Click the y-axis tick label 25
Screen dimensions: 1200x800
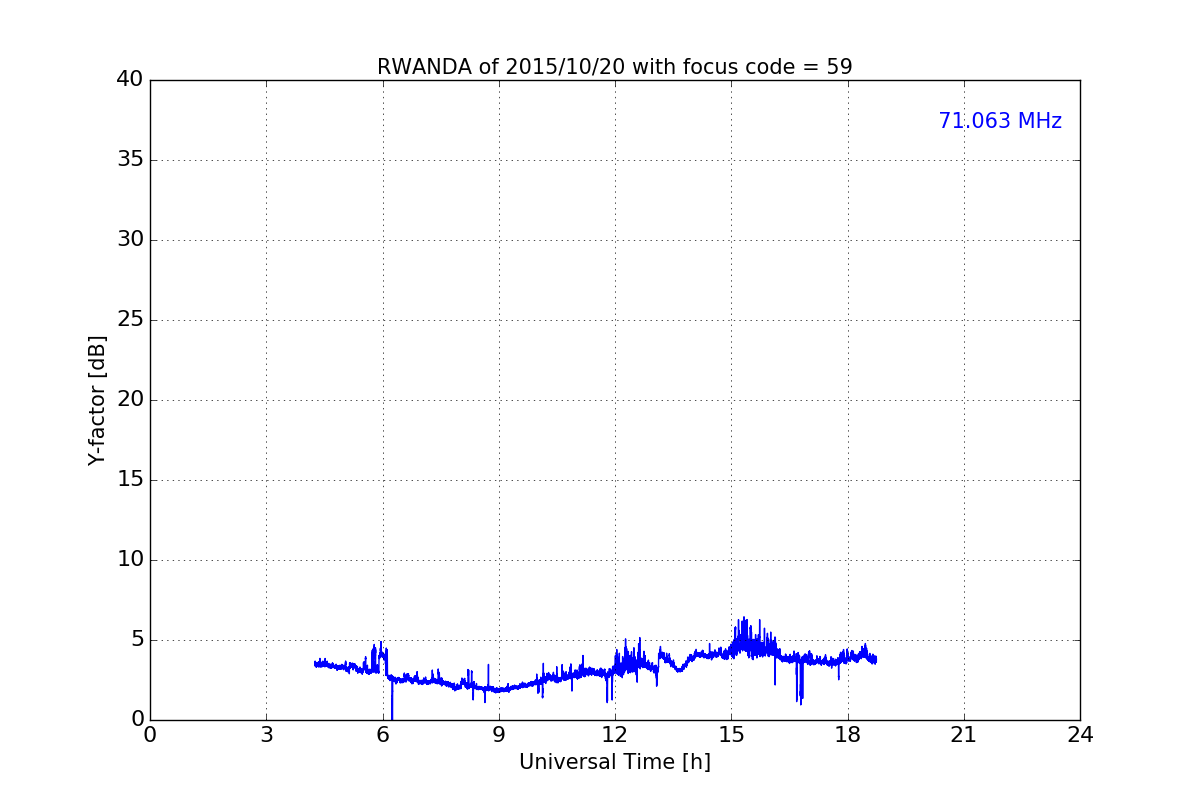click(130, 320)
